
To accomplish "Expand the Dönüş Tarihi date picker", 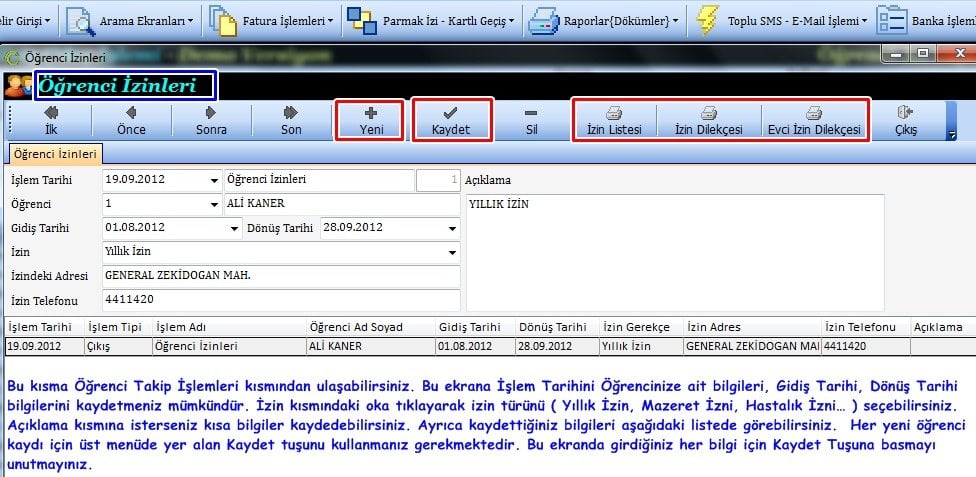I will 452,228.
